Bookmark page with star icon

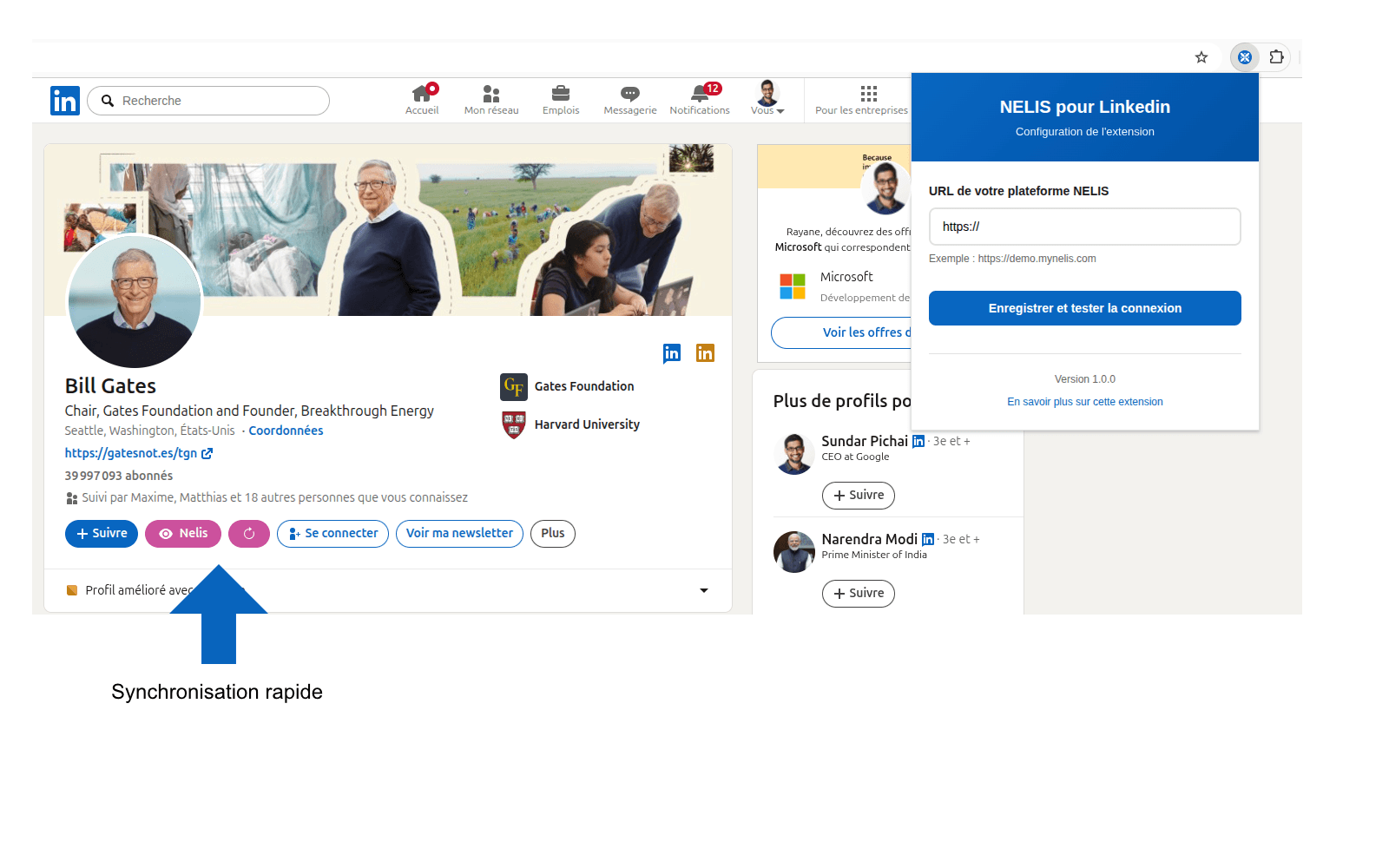pos(1201,57)
